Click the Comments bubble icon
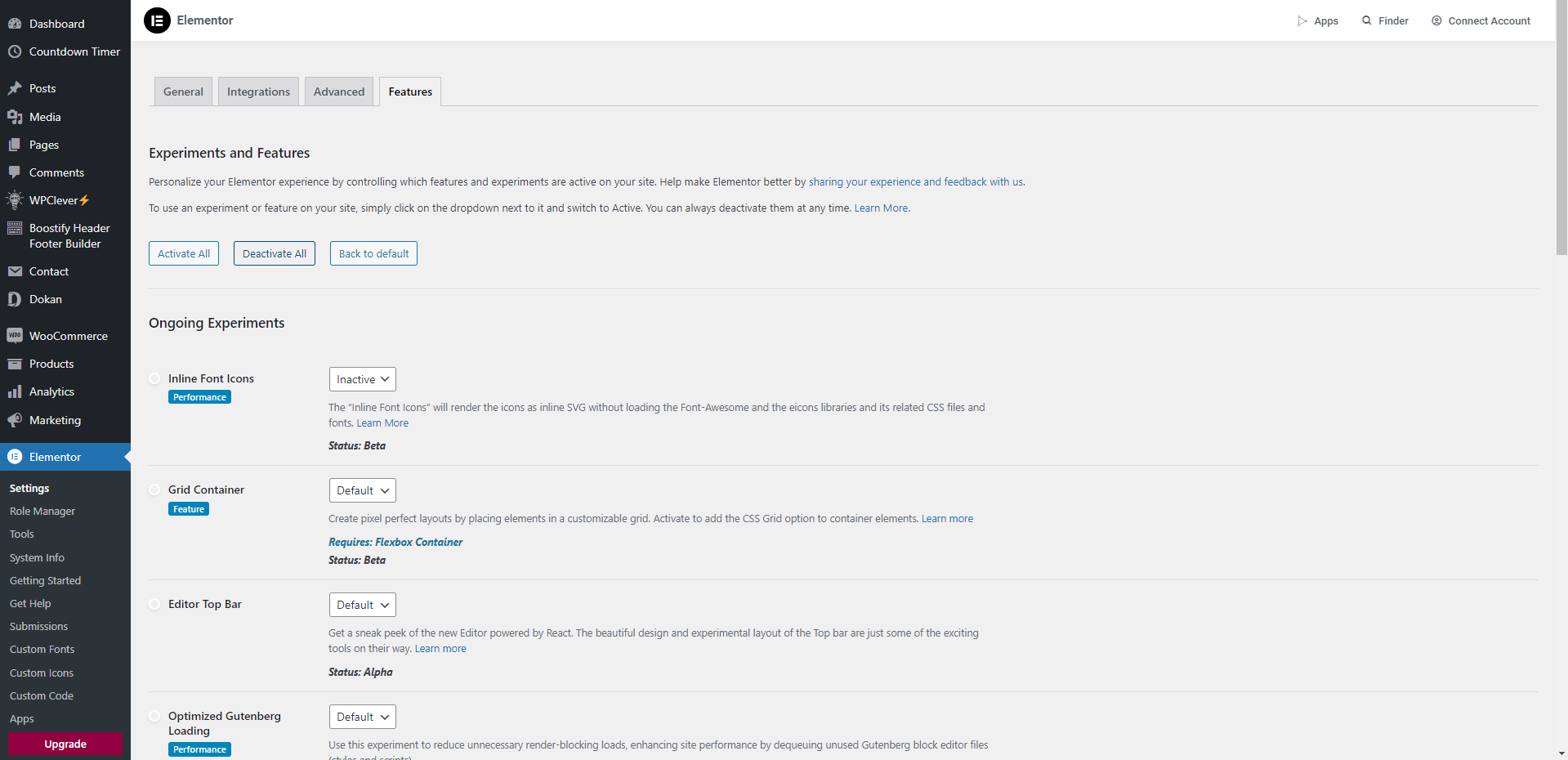Screen dimensions: 1568x760 click(x=15, y=172)
